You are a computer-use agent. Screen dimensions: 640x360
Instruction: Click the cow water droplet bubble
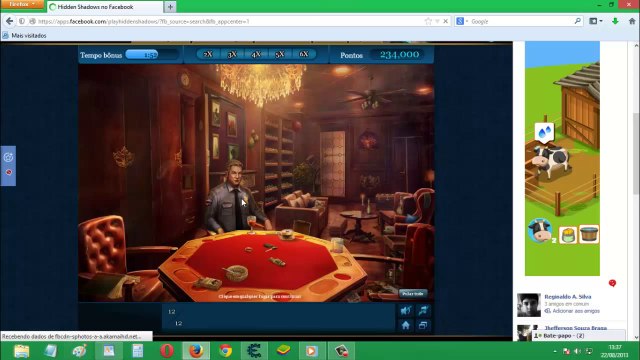pos(544,132)
